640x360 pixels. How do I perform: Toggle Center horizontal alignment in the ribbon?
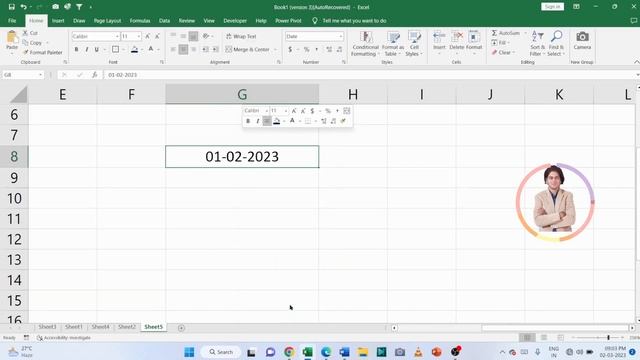tap(183, 49)
